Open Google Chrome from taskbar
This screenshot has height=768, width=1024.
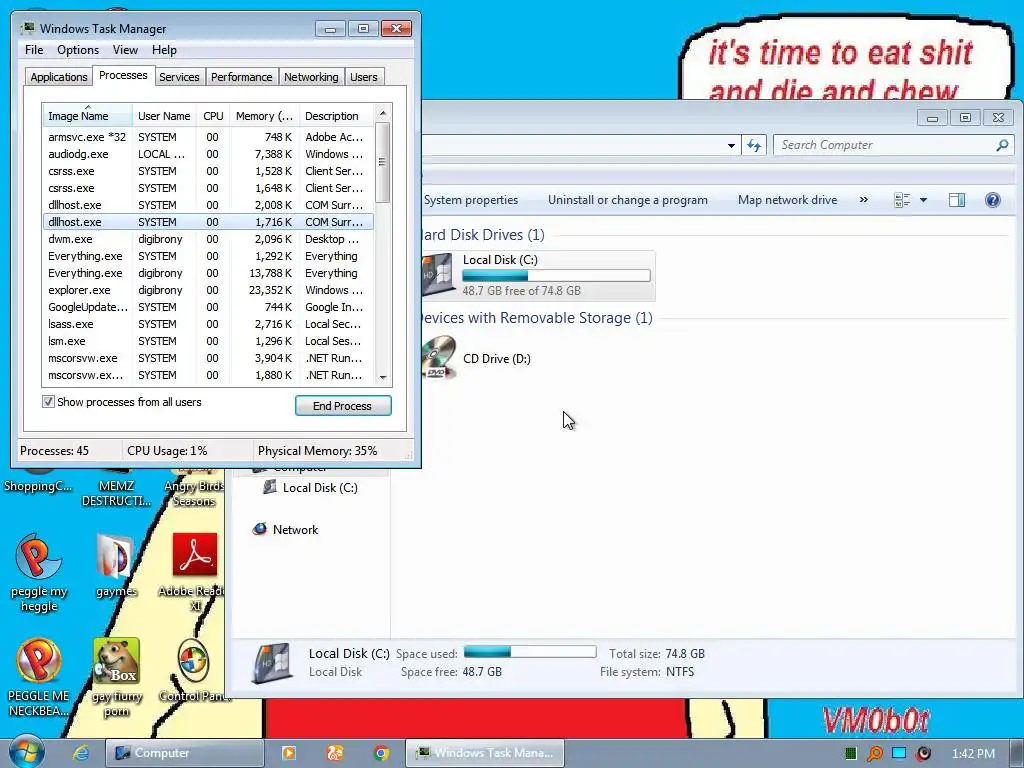click(381, 753)
